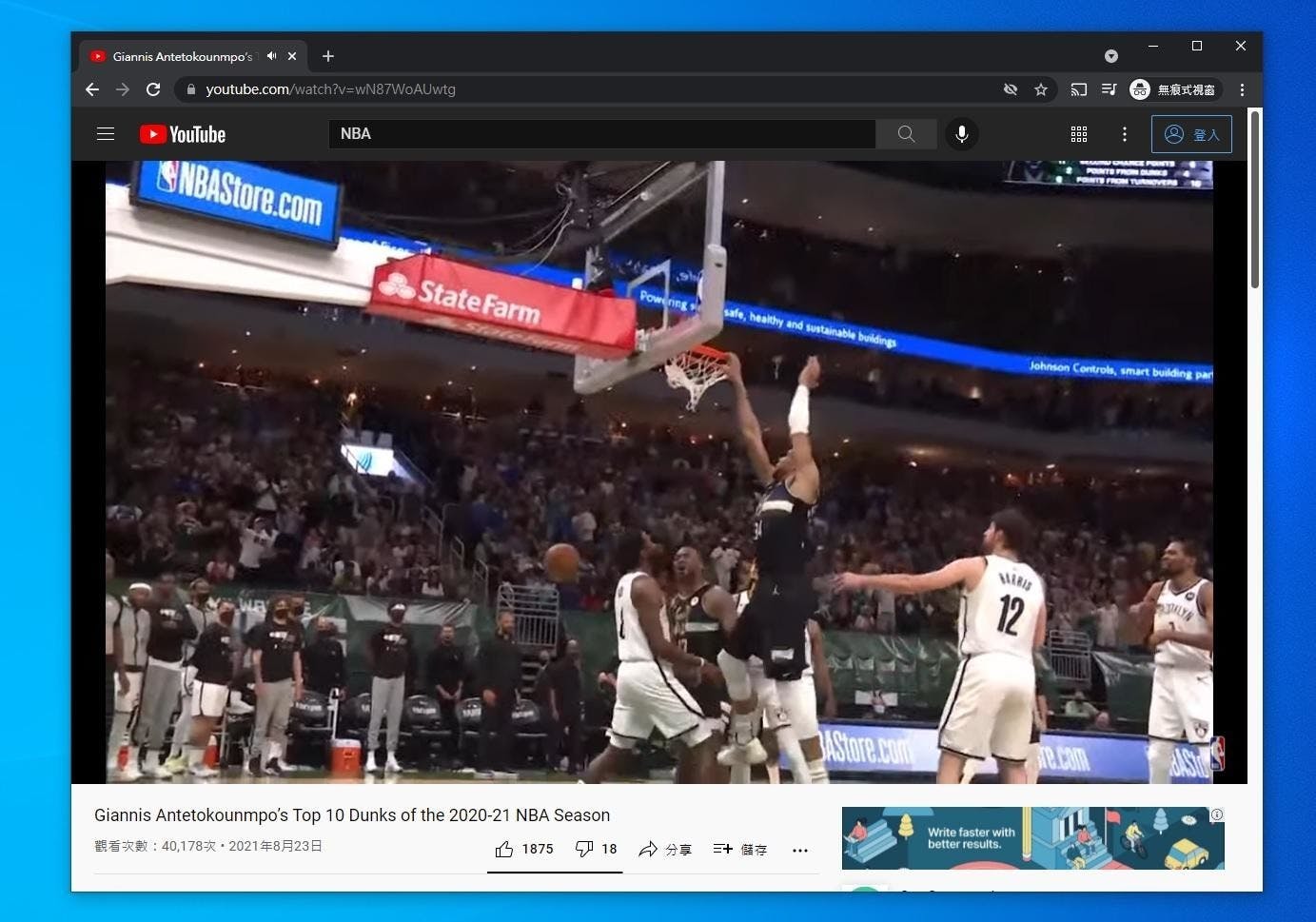This screenshot has height=922, width=1316.
Task: Click the NBA search input field
Action: [601, 134]
